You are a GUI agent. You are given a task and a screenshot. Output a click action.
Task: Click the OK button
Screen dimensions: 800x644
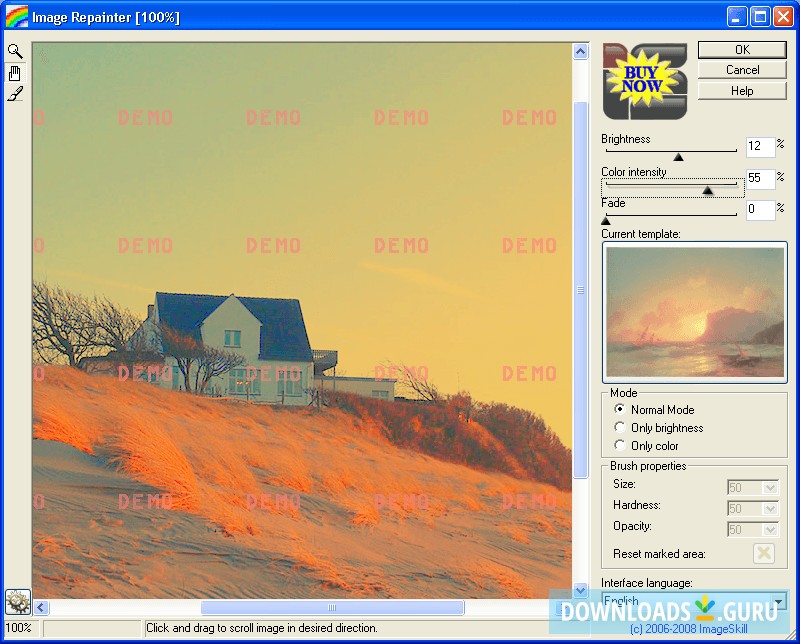[742, 49]
